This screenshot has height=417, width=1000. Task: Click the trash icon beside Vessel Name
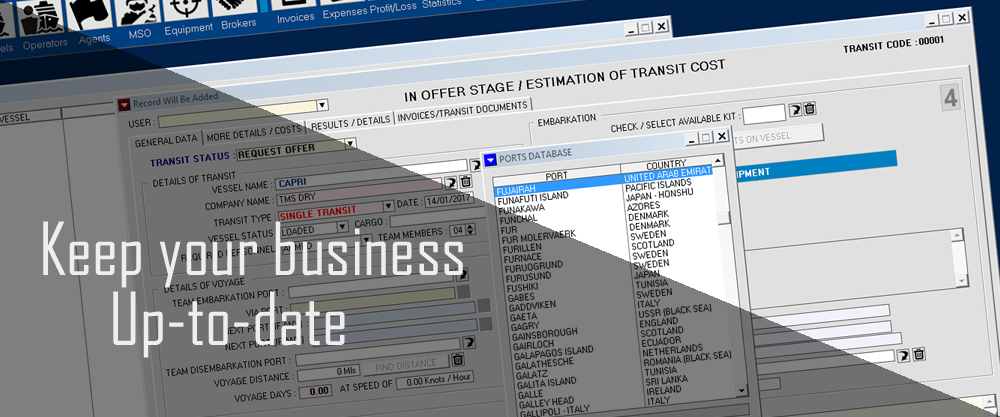466,182
